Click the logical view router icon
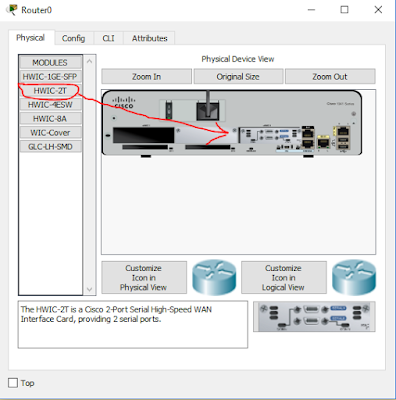Viewport: 396px width, 400px height. [x=354, y=277]
